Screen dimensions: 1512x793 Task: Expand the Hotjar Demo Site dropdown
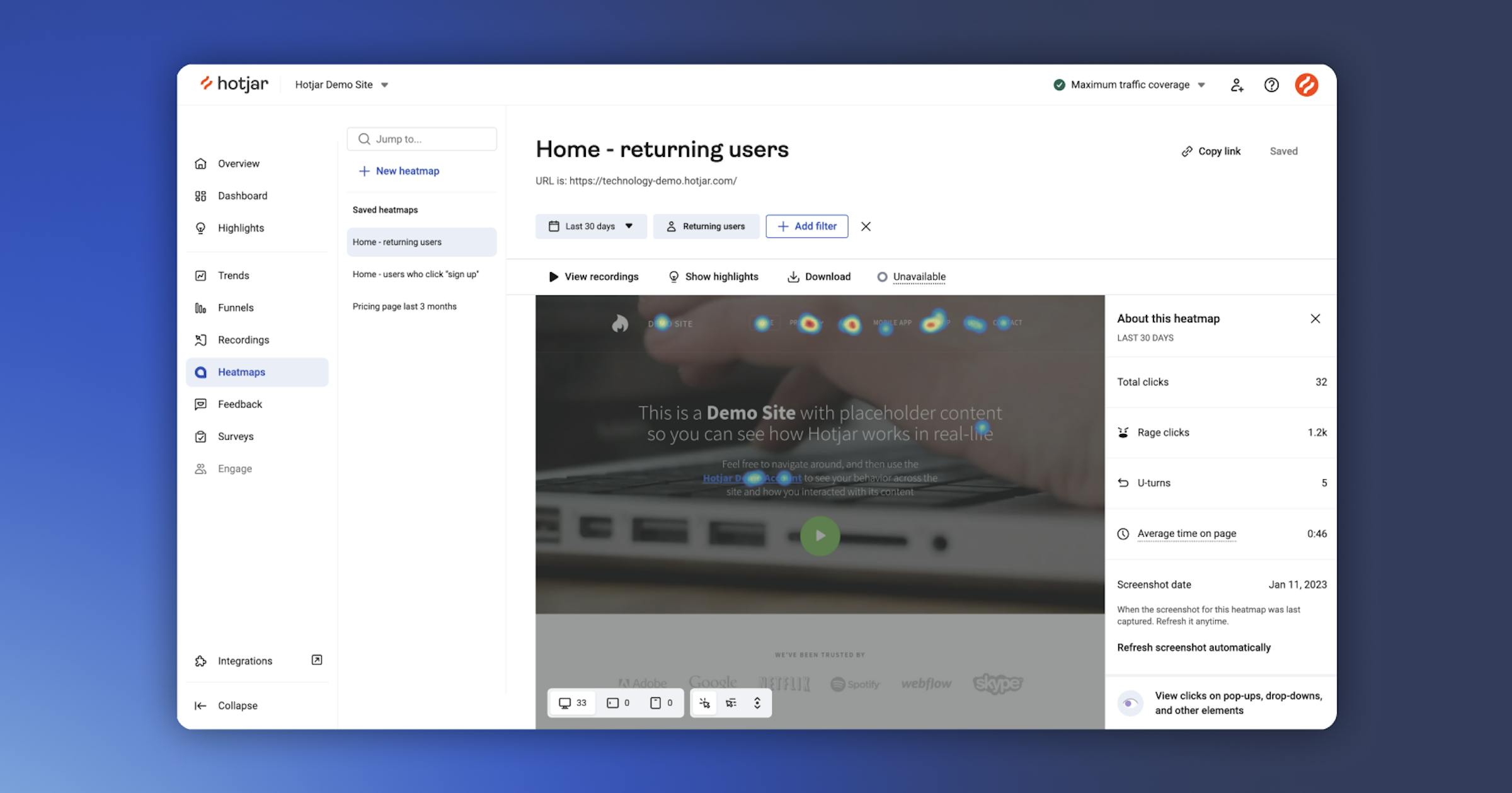(342, 84)
